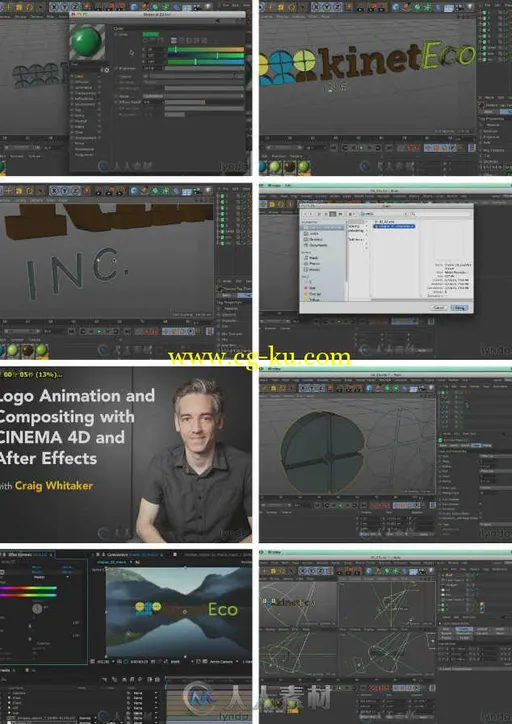Open the green Color swatch in the material editor
This screenshot has width=512, height=724.
click(x=151, y=34)
